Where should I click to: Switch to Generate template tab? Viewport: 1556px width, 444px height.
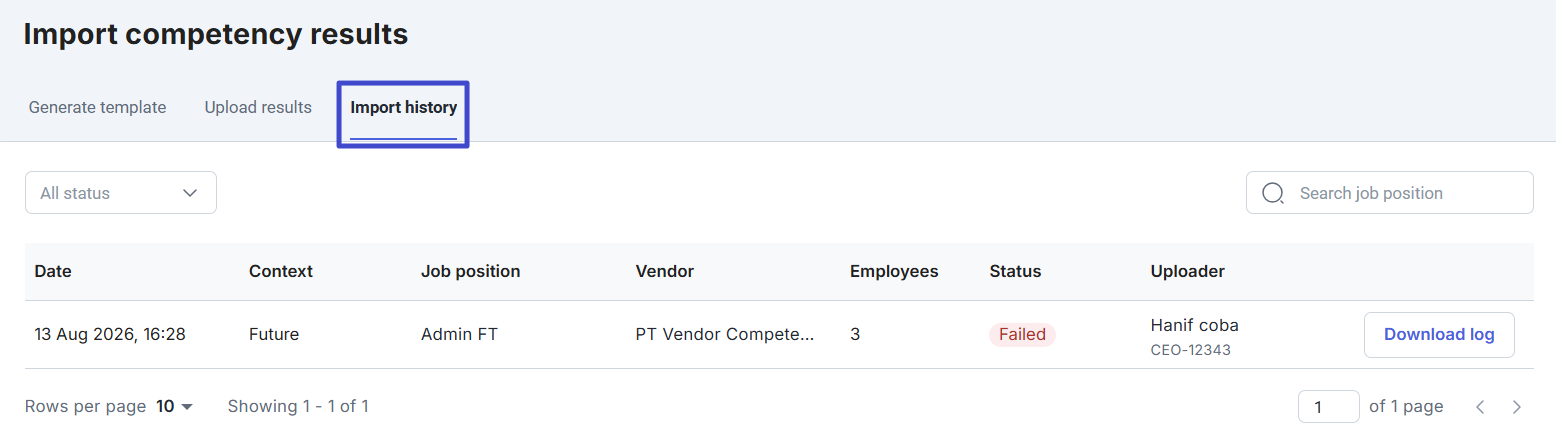point(97,107)
